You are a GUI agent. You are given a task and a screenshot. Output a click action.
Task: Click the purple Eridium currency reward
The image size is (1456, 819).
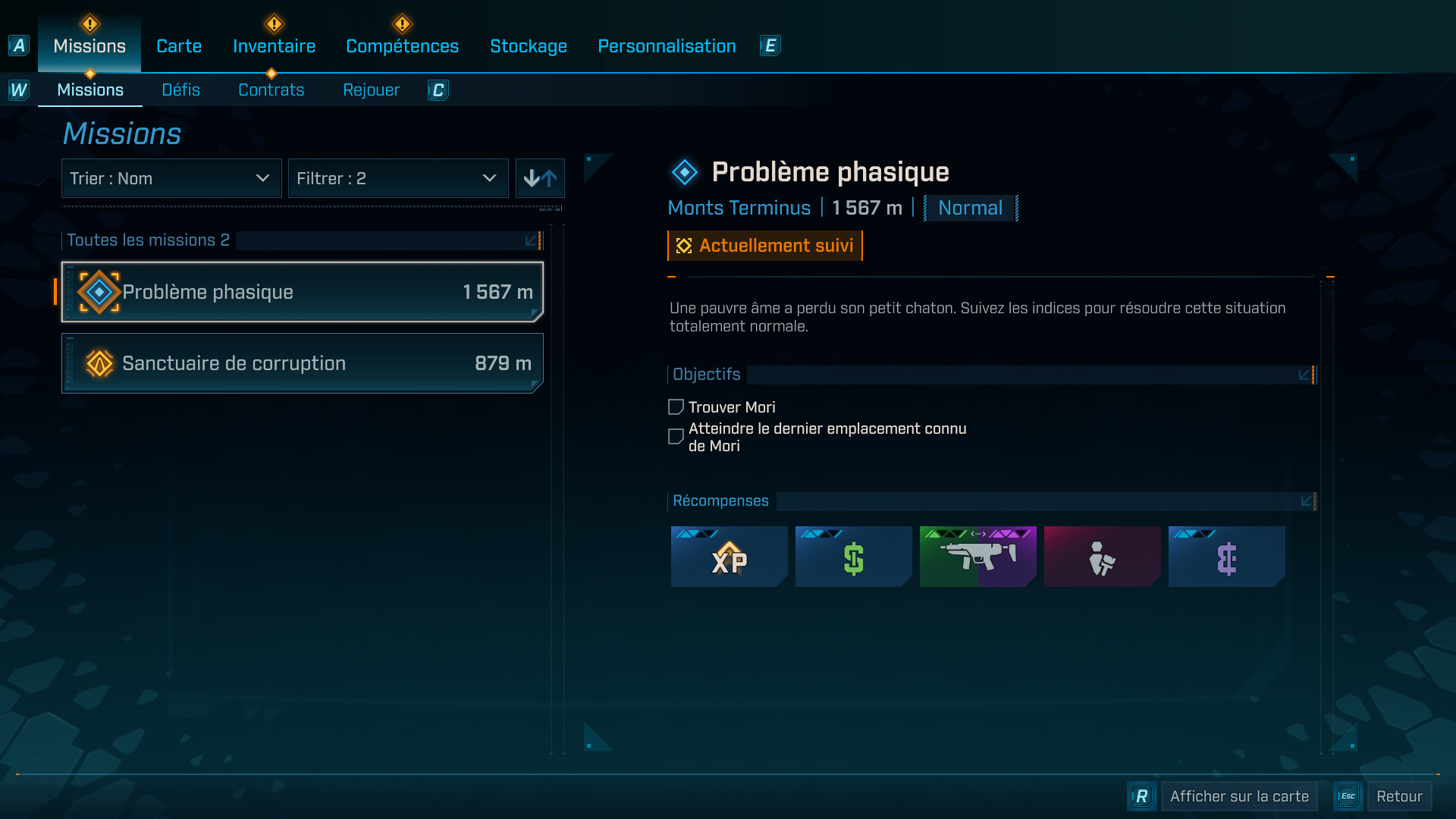1226,557
